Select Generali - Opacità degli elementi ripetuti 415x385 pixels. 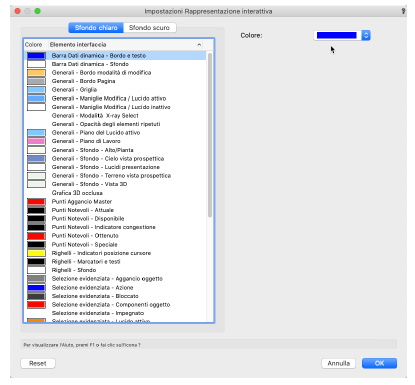click(115, 124)
